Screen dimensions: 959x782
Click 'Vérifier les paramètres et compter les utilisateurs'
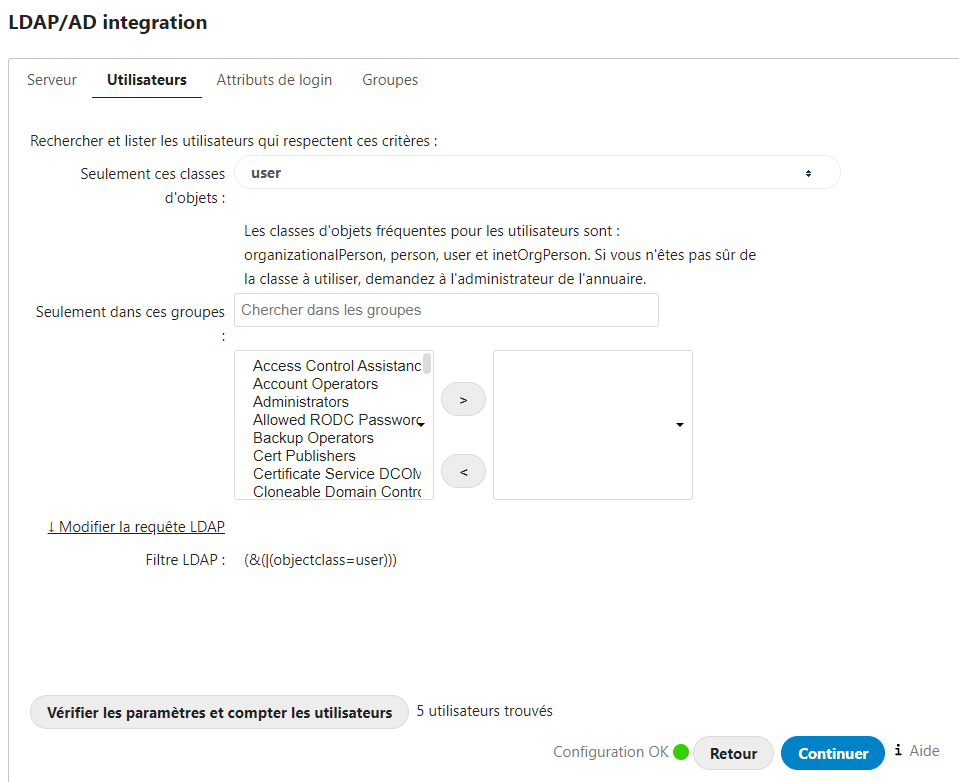point(219,712)
